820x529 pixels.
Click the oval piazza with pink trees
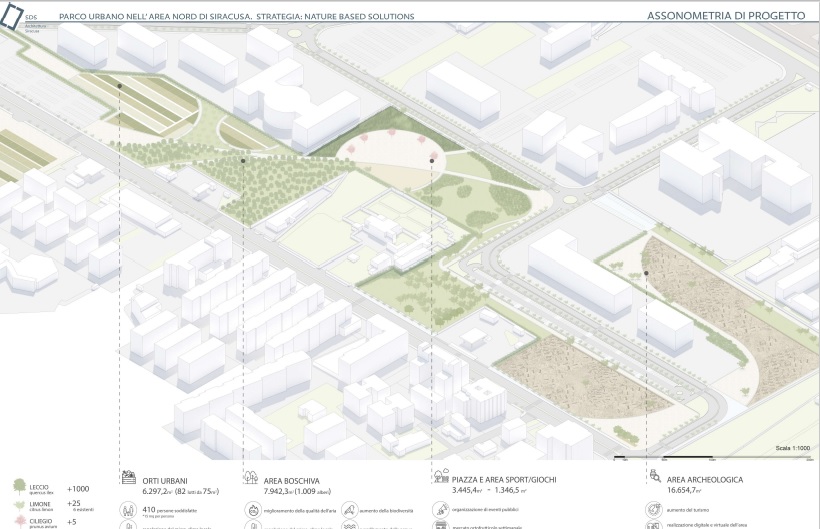pos(389,157)
